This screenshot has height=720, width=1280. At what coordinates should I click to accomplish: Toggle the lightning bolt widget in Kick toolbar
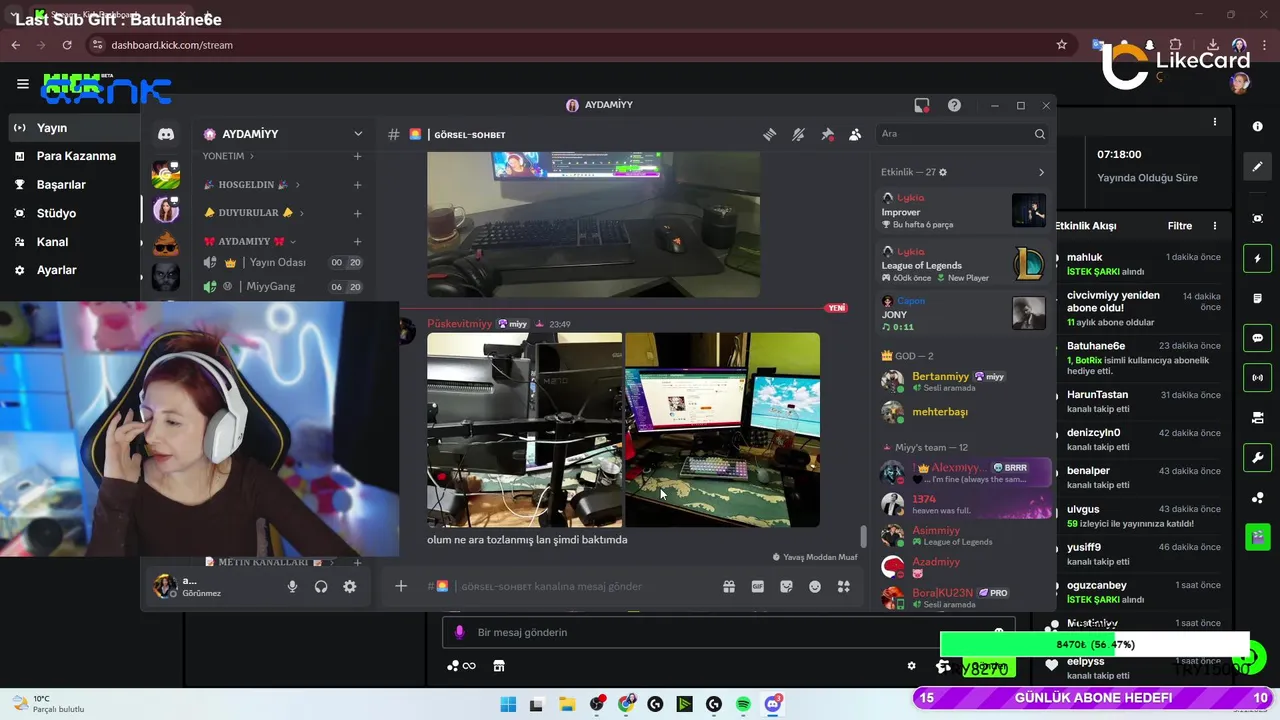pos(1258,259)
